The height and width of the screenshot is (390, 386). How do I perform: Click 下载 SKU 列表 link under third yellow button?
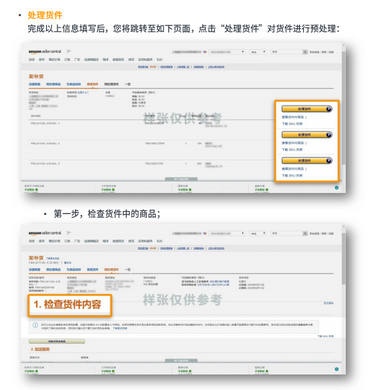[292, 175]
